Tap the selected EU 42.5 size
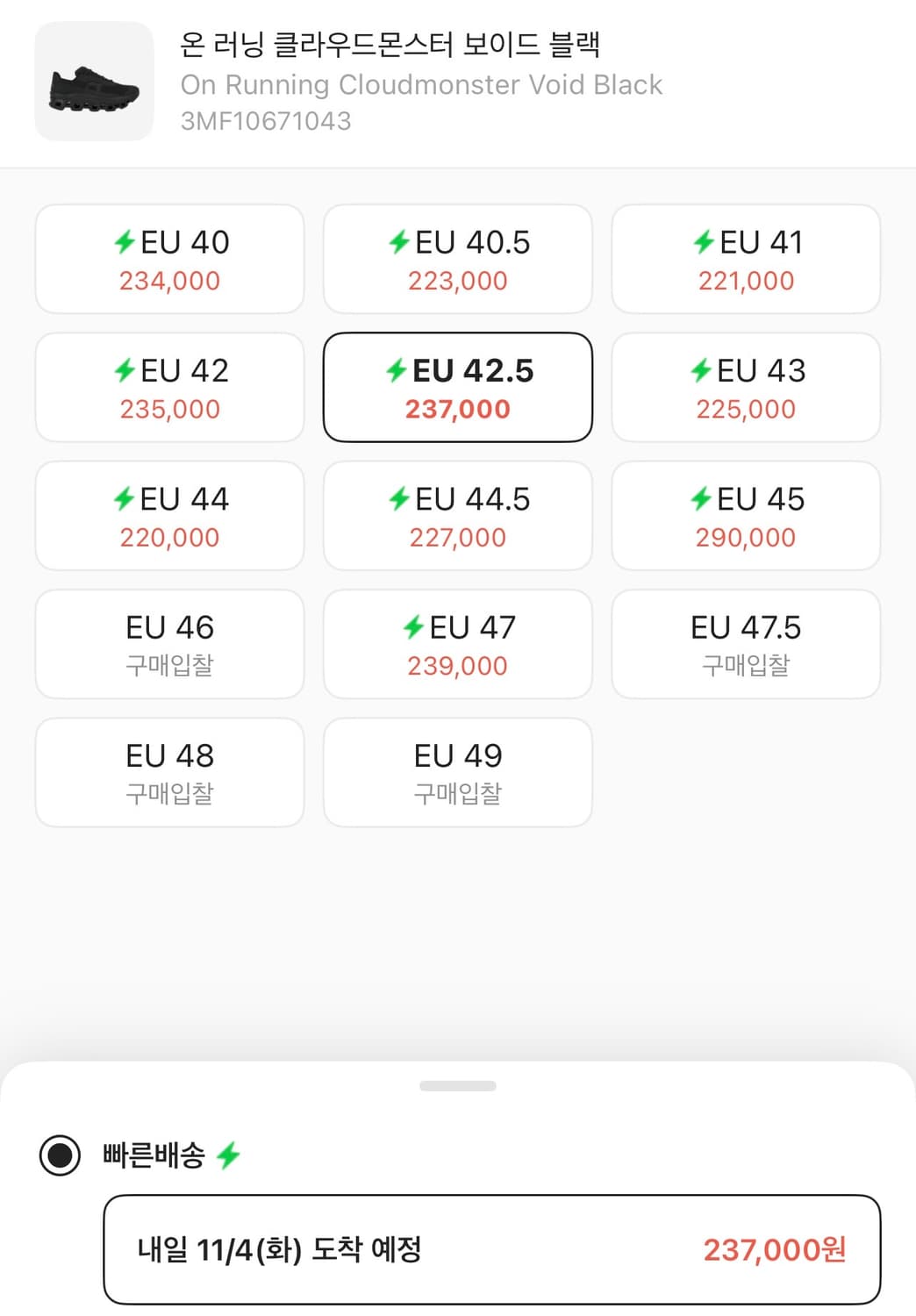The image size is (916, 1316). [458, 388]
